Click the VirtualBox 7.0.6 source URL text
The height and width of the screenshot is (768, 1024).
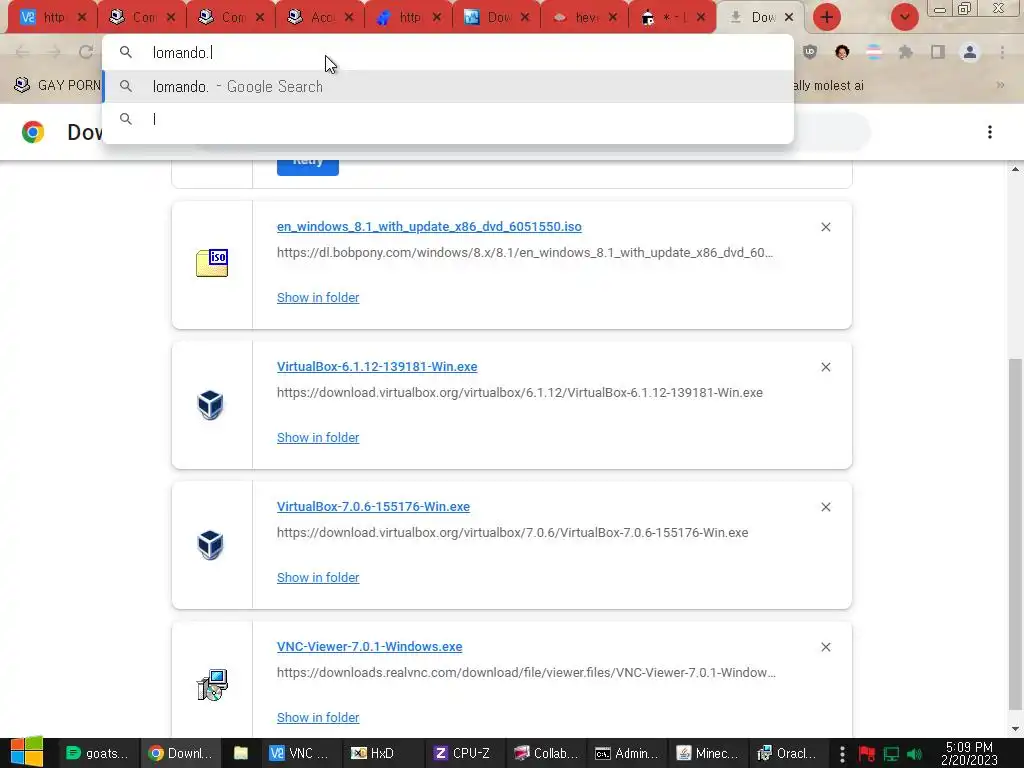(x=513, y=533)
